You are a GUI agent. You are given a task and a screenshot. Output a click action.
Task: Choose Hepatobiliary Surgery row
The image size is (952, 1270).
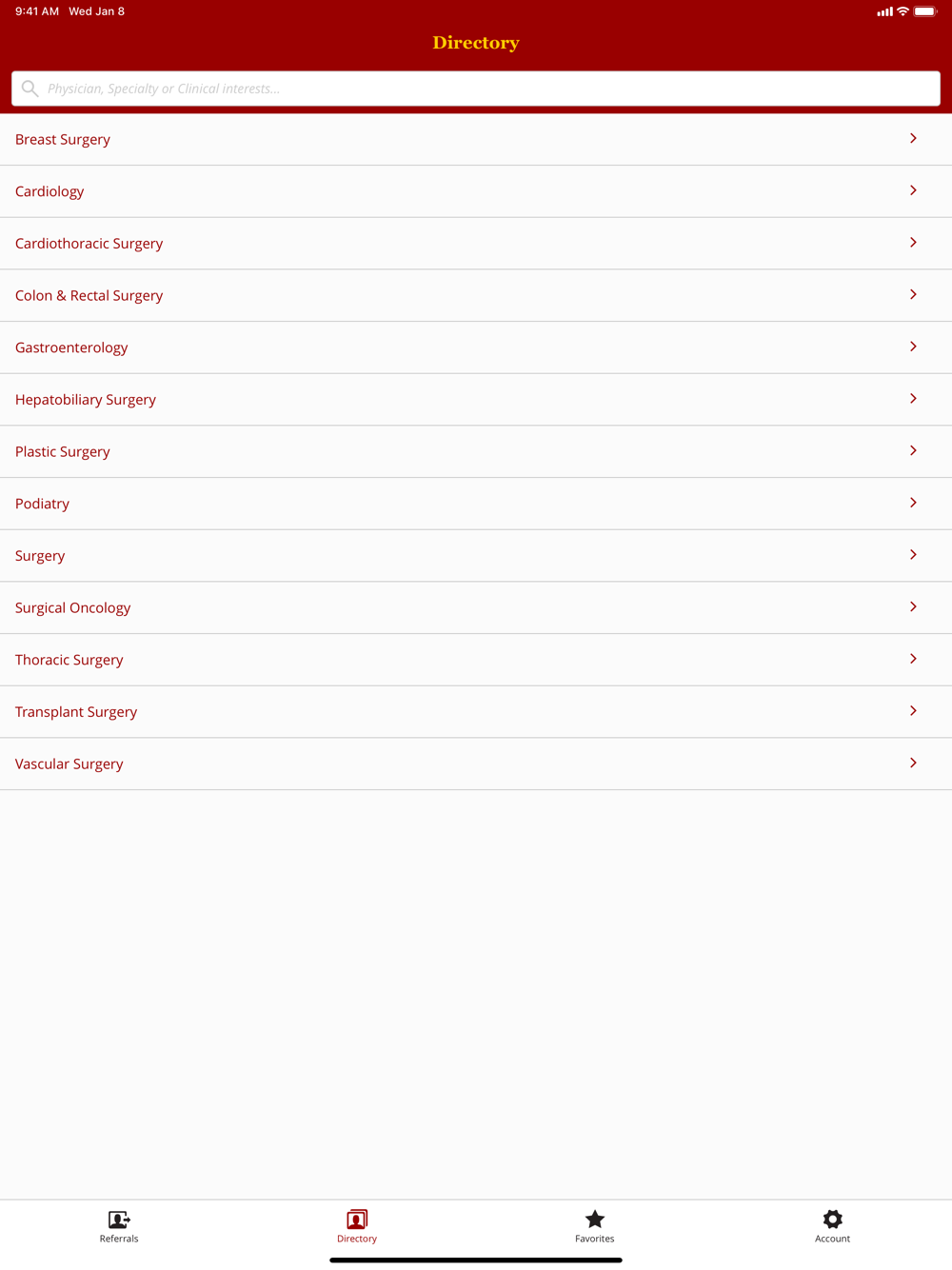(476, 400)
